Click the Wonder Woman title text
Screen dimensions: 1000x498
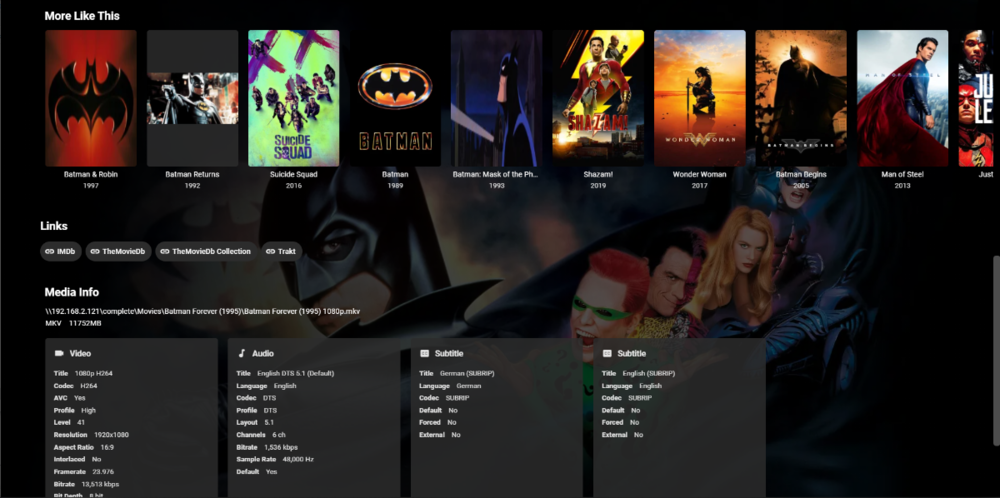tap(700, 174)
